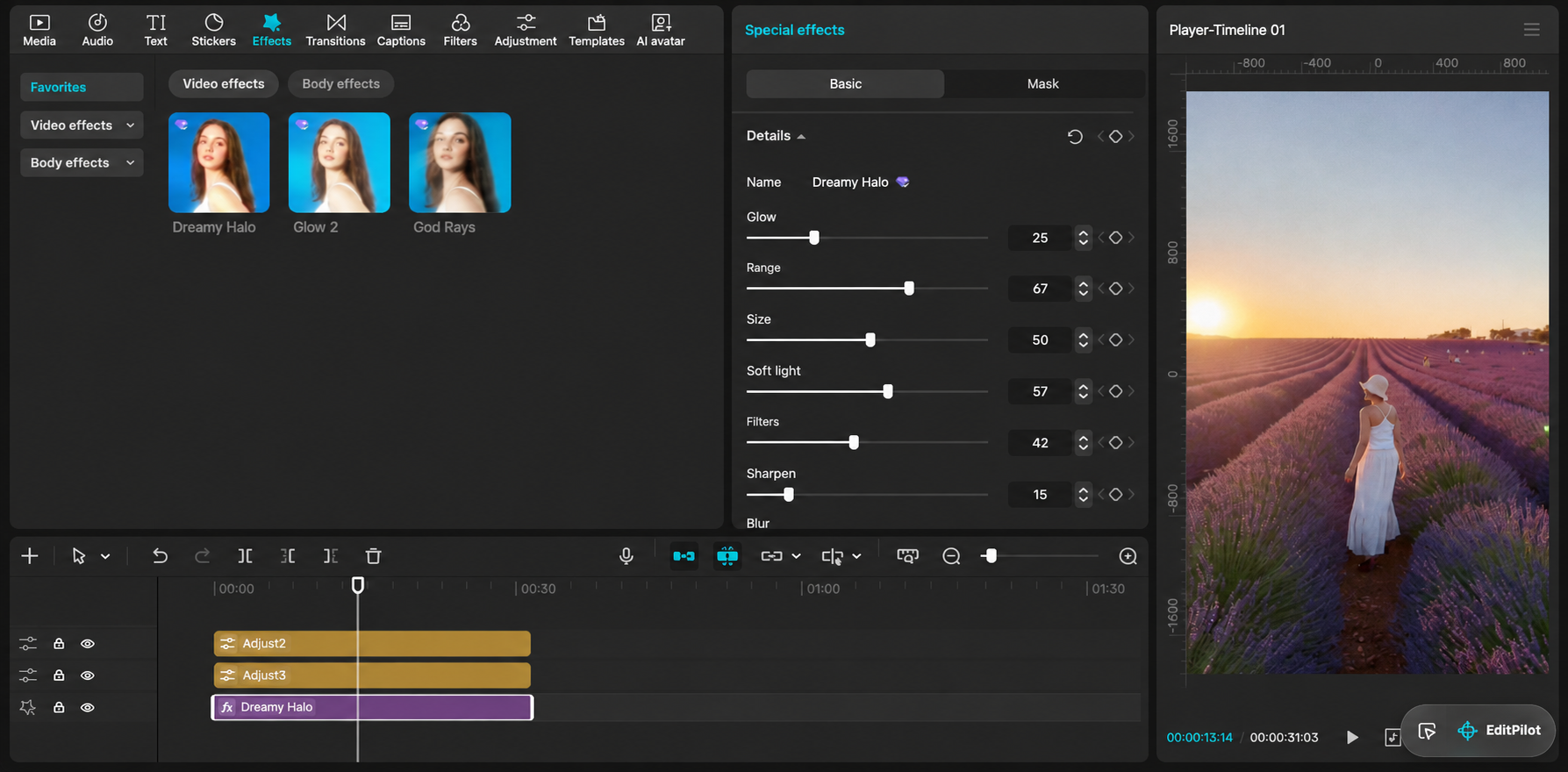Increase Range value with stepper arrows
The height and width of the screenshot is (772, 1568).
click(1084, 284)
